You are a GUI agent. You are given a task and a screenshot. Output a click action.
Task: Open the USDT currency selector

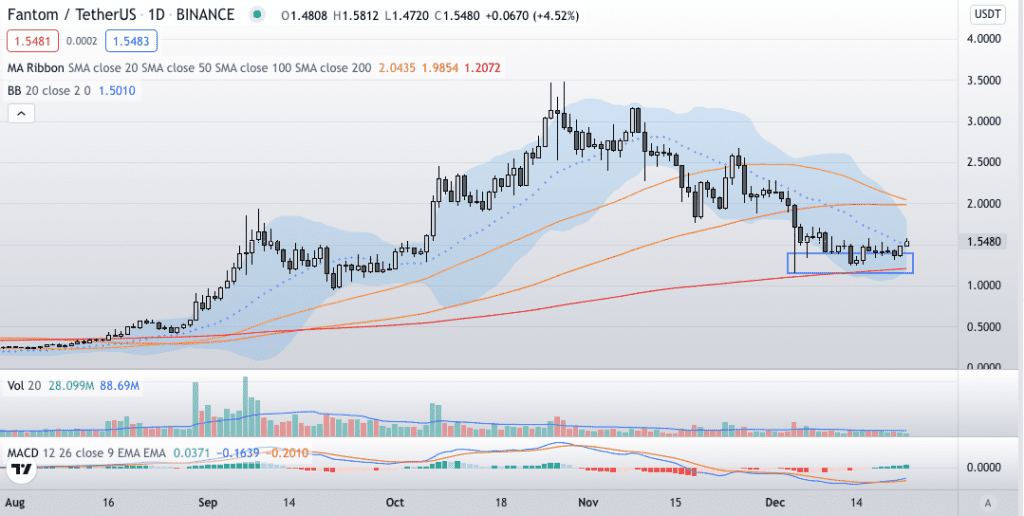tap(989, 14)
